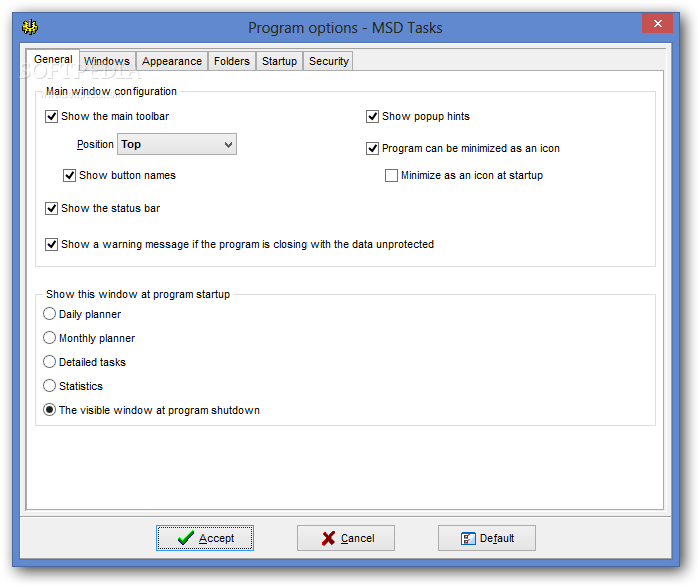Select the Security tab
This screenshot has height=587, width=700.
329,61
